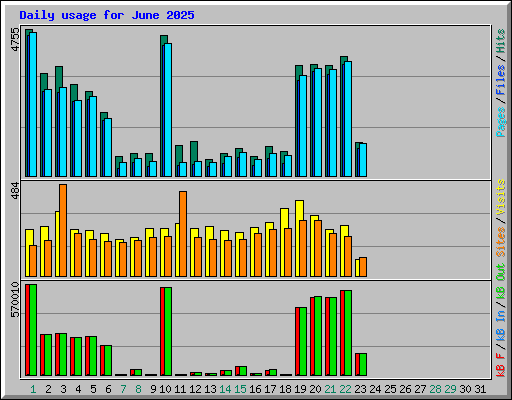Click day label 15 on the axis

(240, 389)
